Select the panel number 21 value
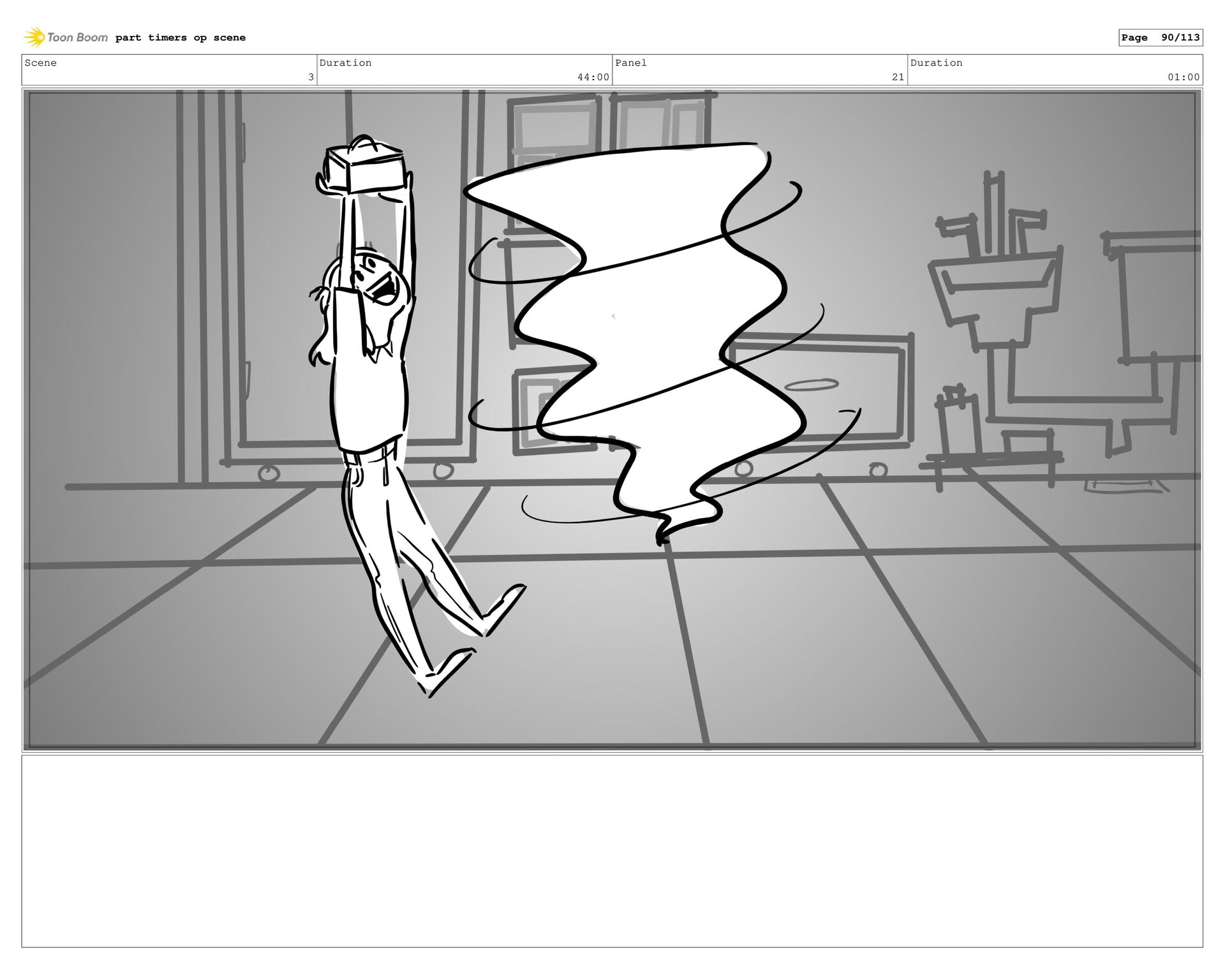This screenshot has height=980, width=1225. 898,77
